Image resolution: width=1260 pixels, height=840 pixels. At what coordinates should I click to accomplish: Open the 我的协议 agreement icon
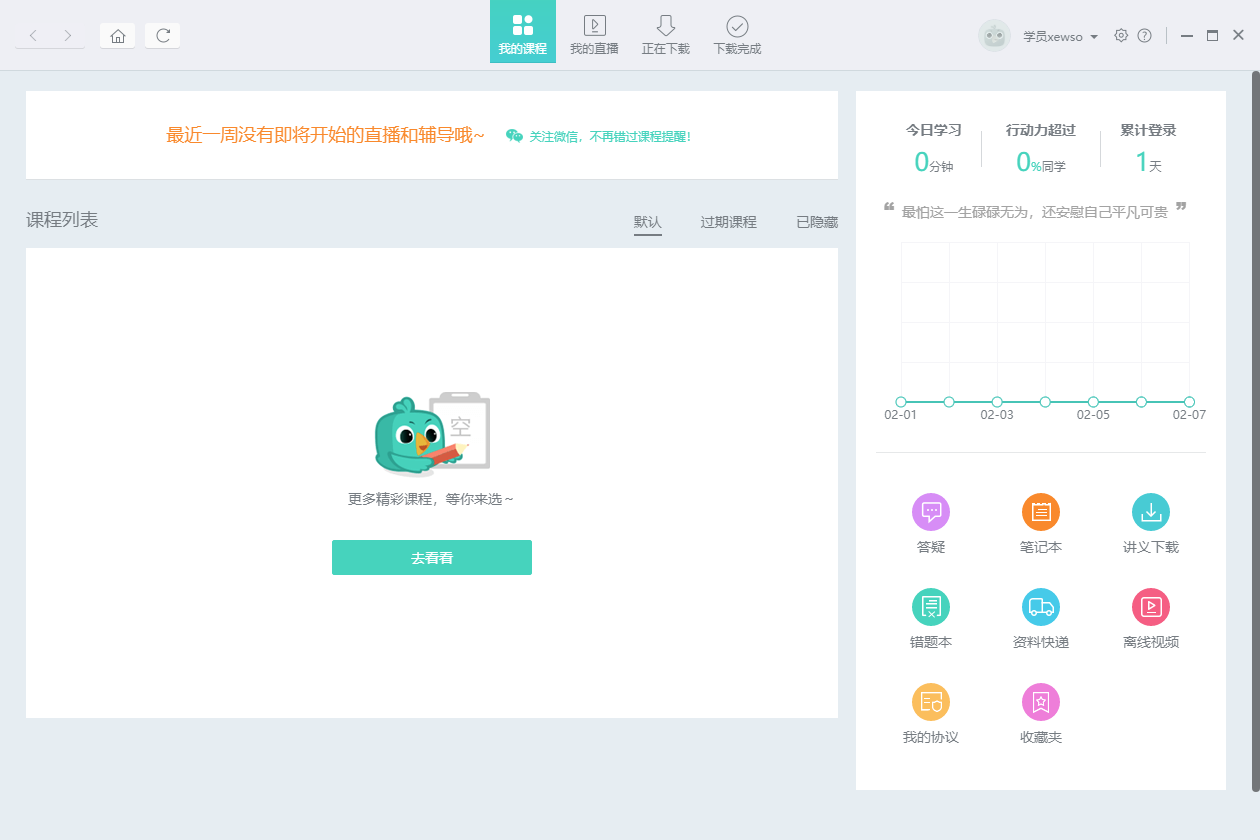pos(930,702)
